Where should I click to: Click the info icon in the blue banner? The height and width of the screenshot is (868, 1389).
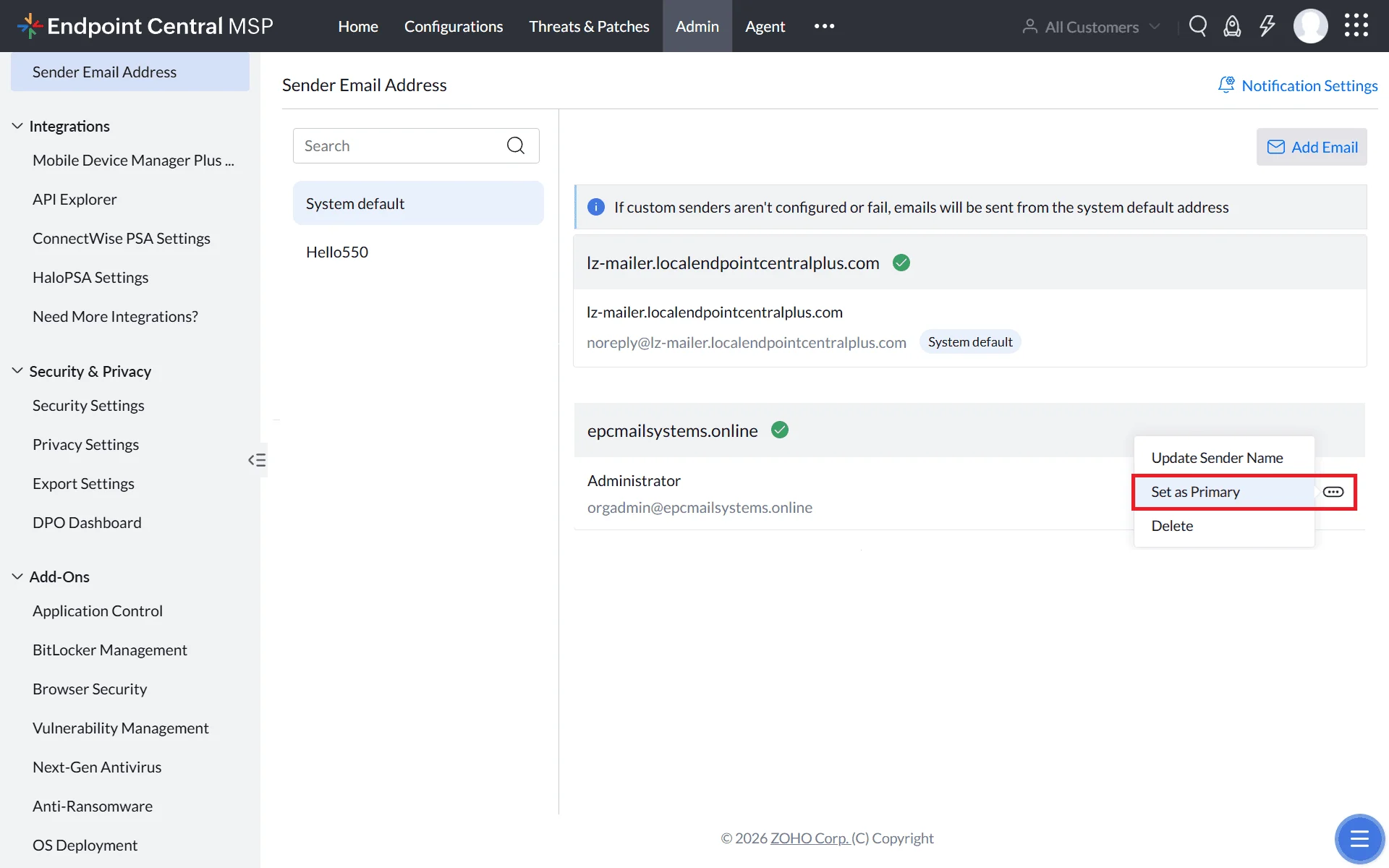pyautogui.click(x=595, y=207)
